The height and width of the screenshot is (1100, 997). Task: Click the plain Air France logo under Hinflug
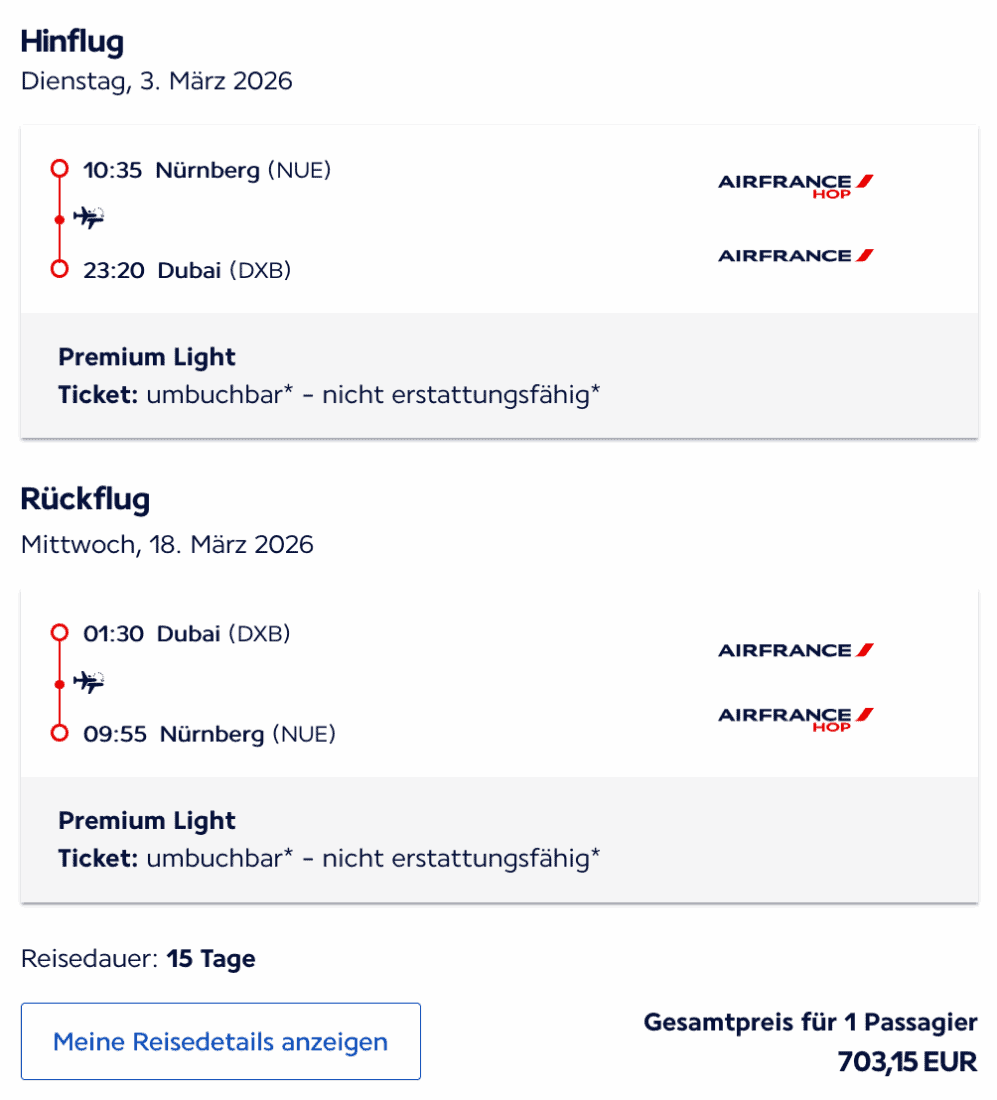point(796,255)
